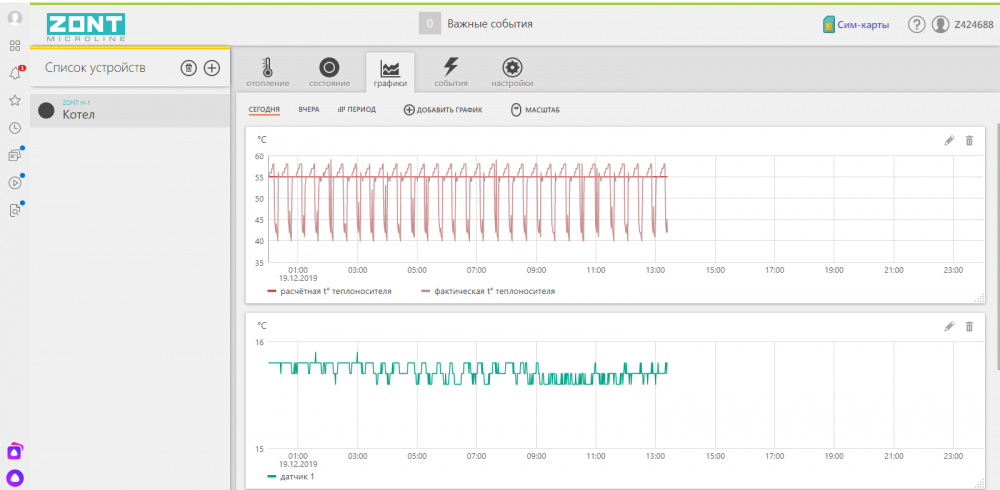Add a new device with plus icon
The image size is (1000, 490).
point(212,68)
